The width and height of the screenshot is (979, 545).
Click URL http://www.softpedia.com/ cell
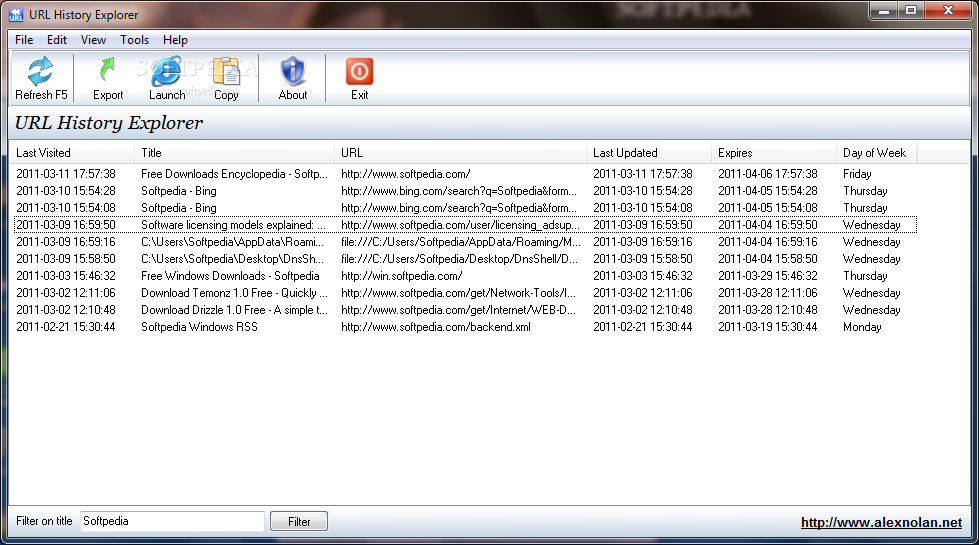(x=405, y=174)
